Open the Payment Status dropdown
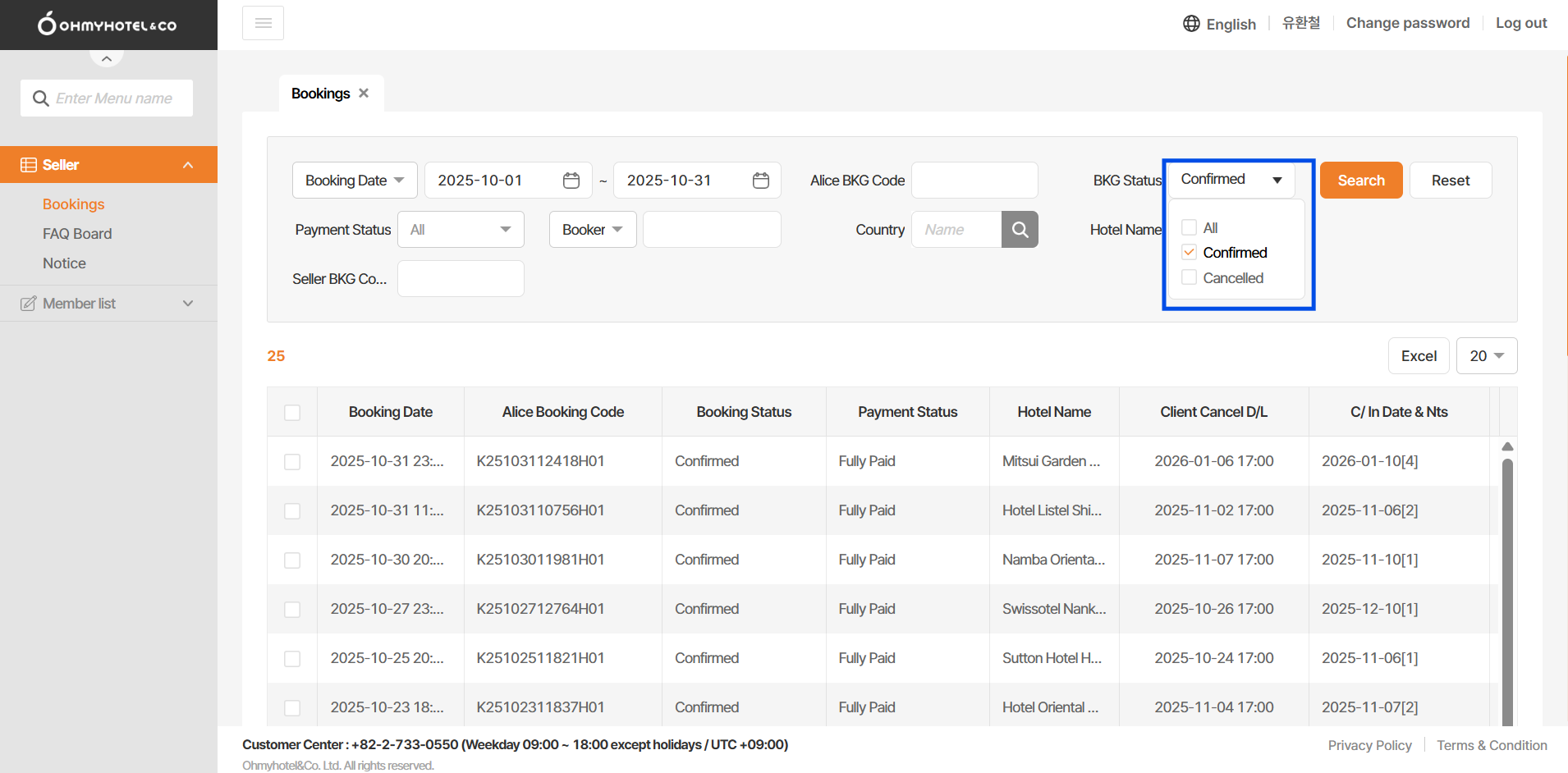The width and height of the screenshot is (1568, 773). click(x=461, y=230)
